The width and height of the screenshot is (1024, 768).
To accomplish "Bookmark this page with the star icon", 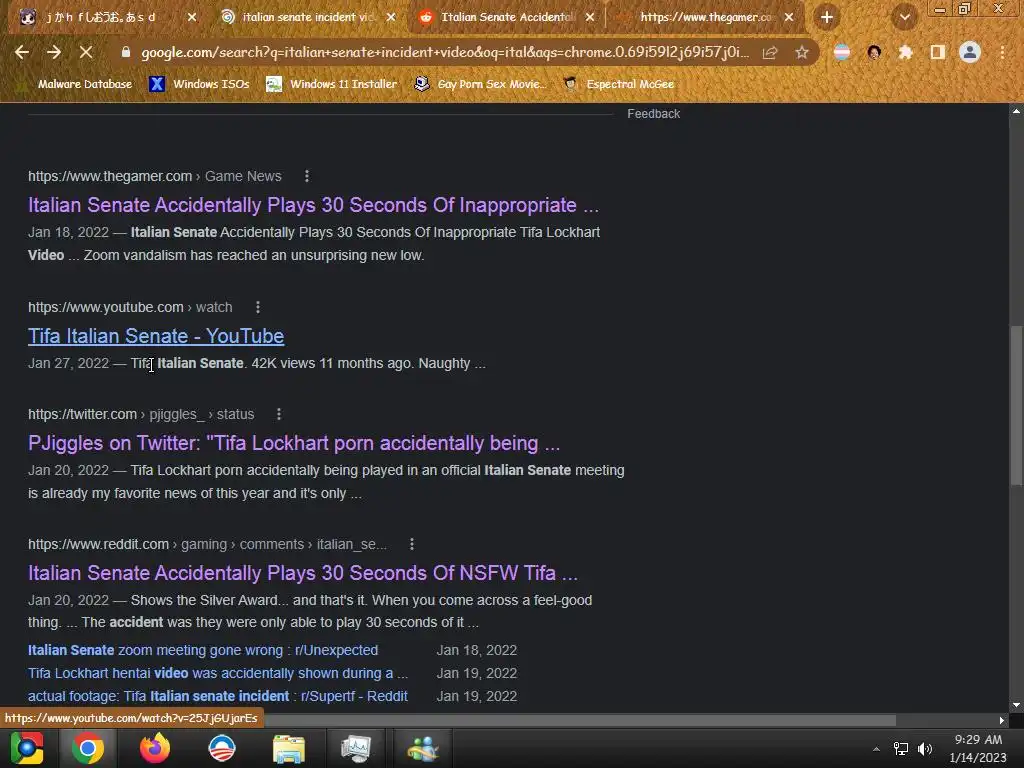I will click(802, 53).
